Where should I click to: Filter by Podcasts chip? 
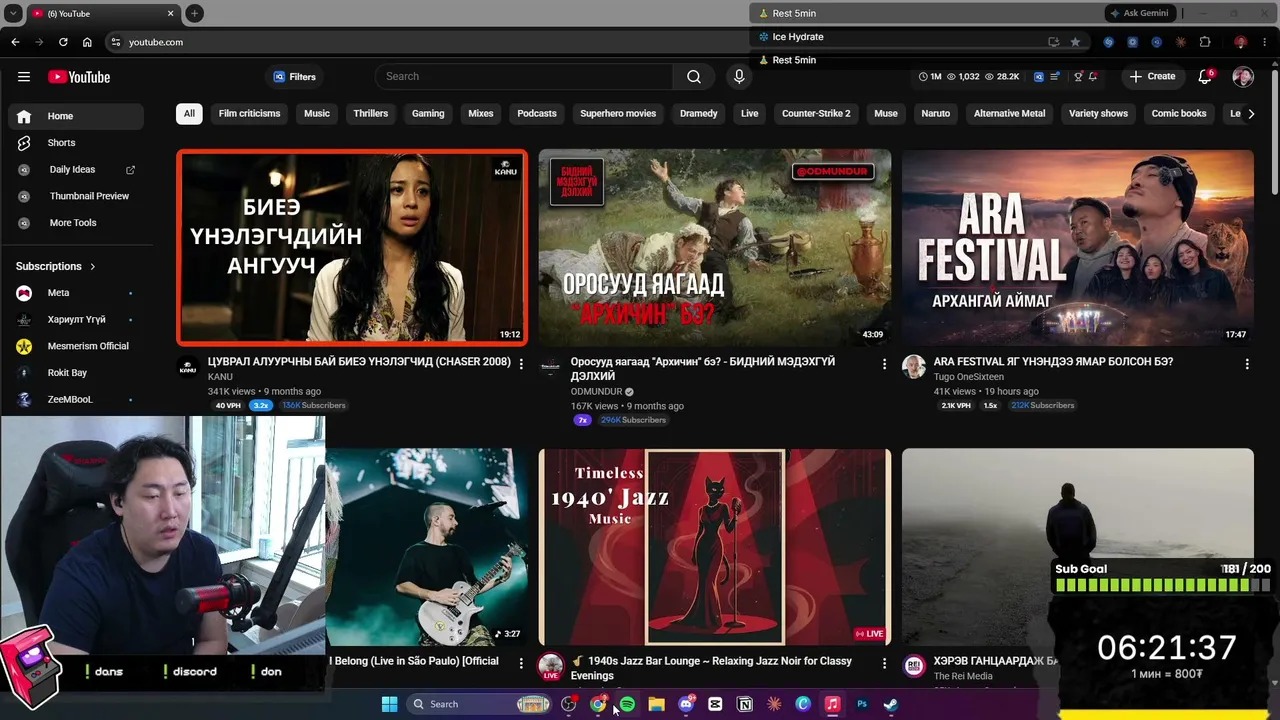coord(537,114)
